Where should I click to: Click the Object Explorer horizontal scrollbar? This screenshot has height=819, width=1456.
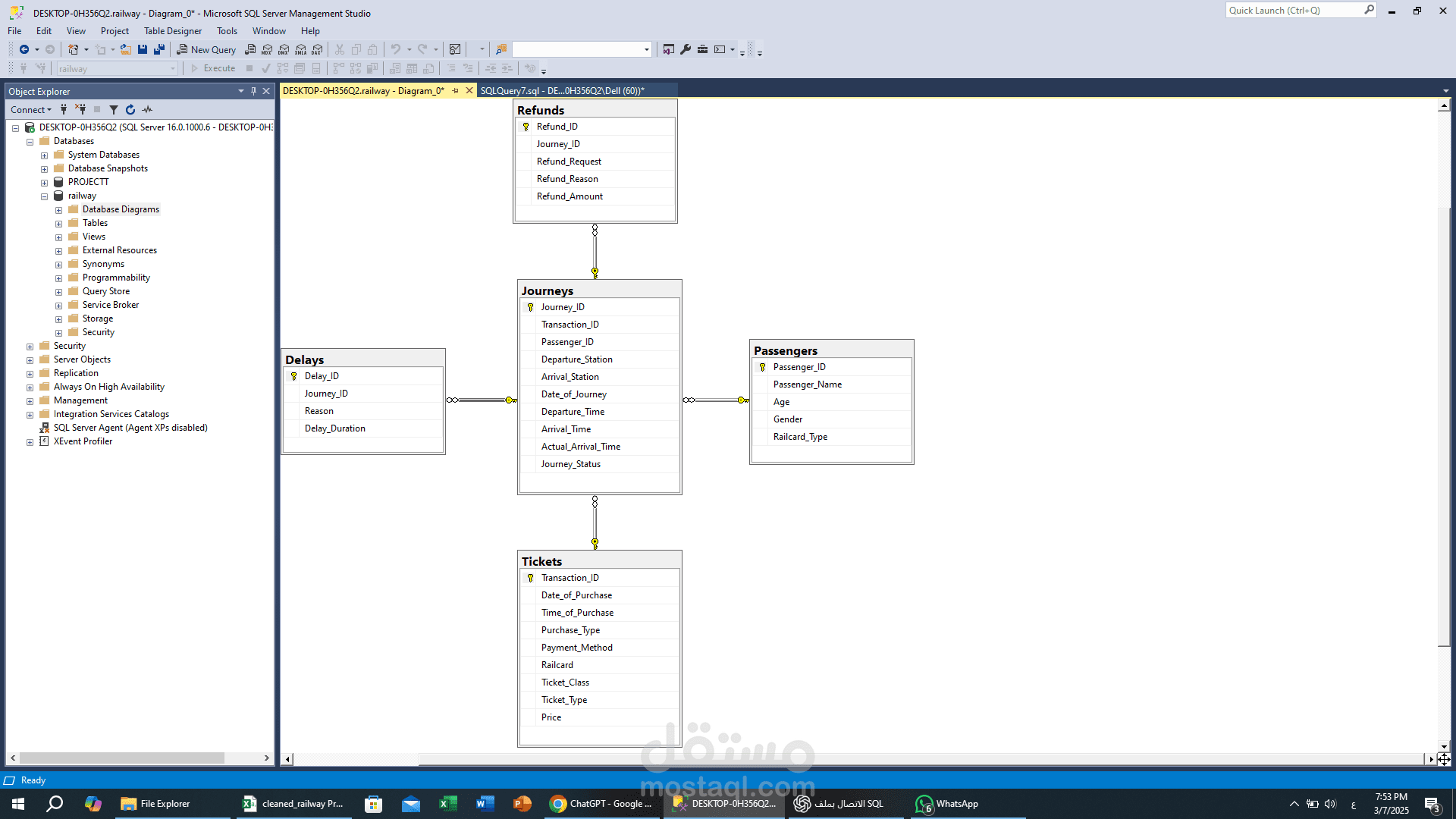pyautogui.click(x=121, y=758)
